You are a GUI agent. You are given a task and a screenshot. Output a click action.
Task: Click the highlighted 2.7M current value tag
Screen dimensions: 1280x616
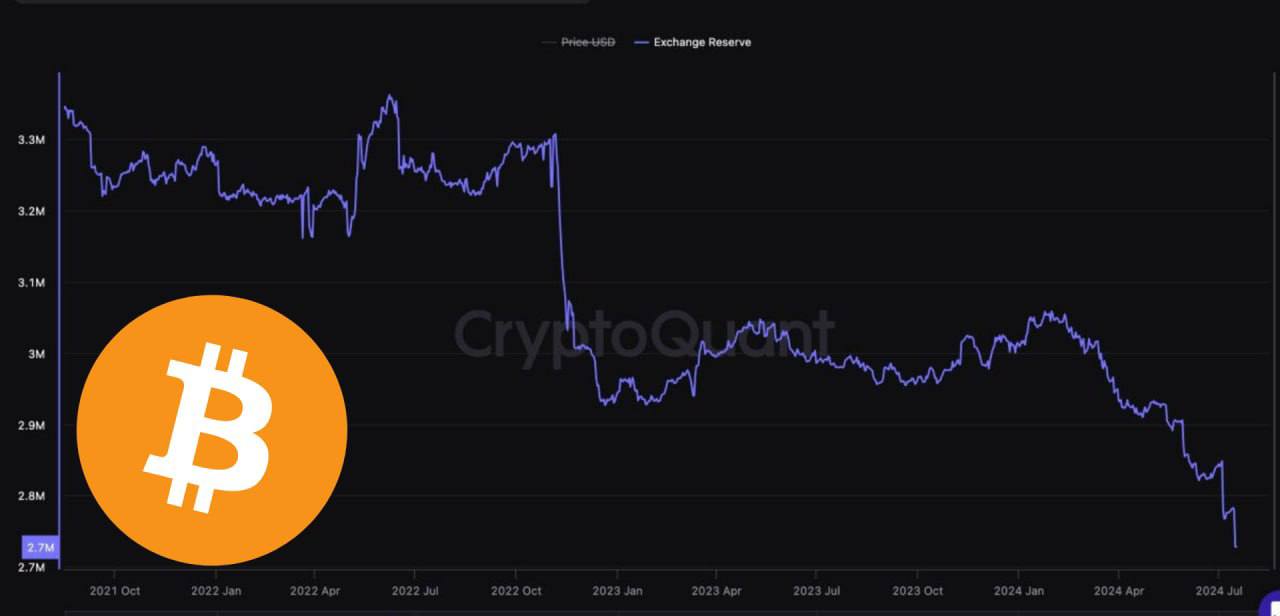point(40,548)
